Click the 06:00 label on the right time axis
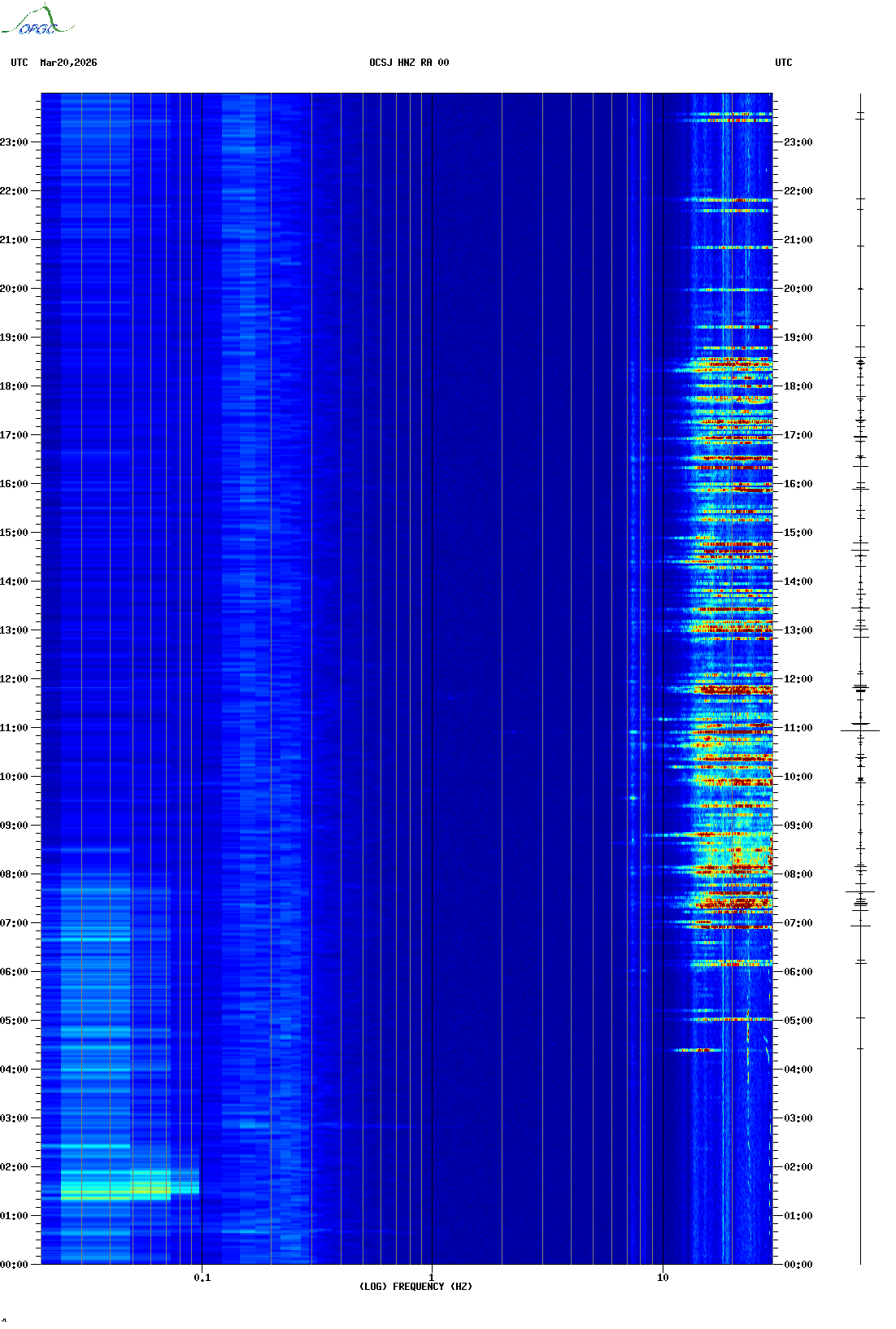 (x=798, y=972)
